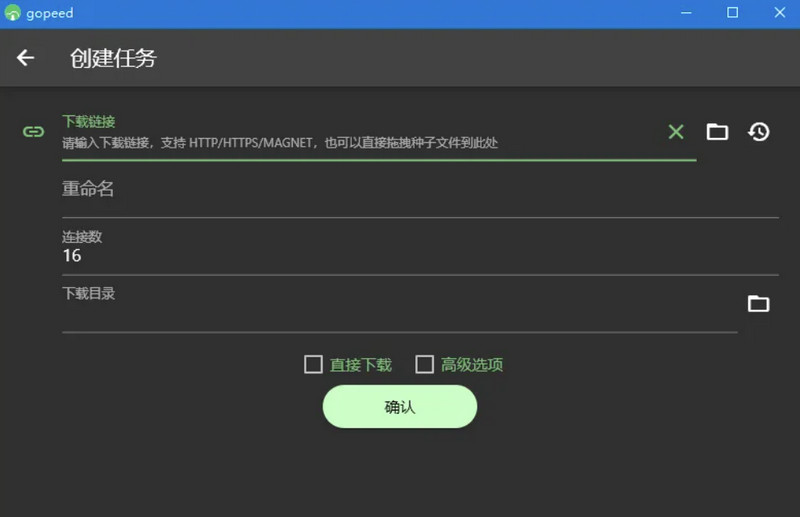
Task: Close the gopeed window
Action: click(x=780, y=13)
